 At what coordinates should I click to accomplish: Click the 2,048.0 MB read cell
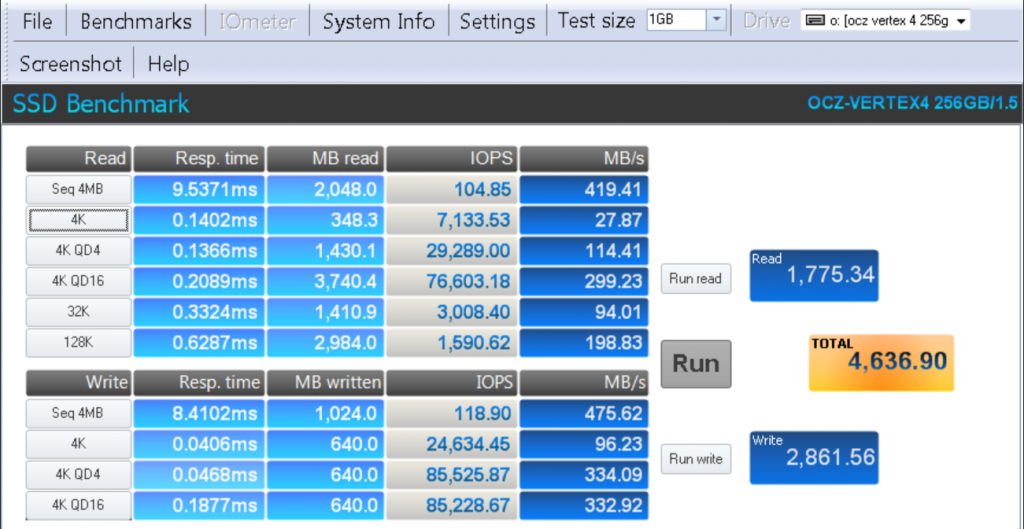[325, 190]
